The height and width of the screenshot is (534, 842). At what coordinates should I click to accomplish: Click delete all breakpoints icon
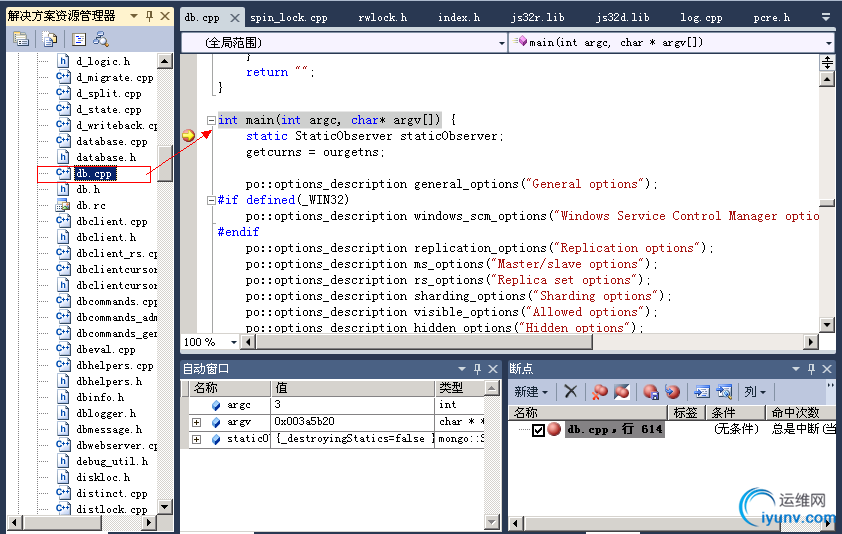pos(599,392)
